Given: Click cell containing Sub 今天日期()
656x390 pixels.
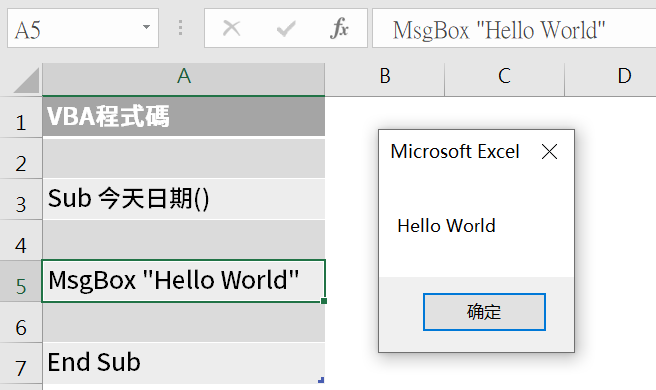Looking at the screenshot, I should 184,199.
